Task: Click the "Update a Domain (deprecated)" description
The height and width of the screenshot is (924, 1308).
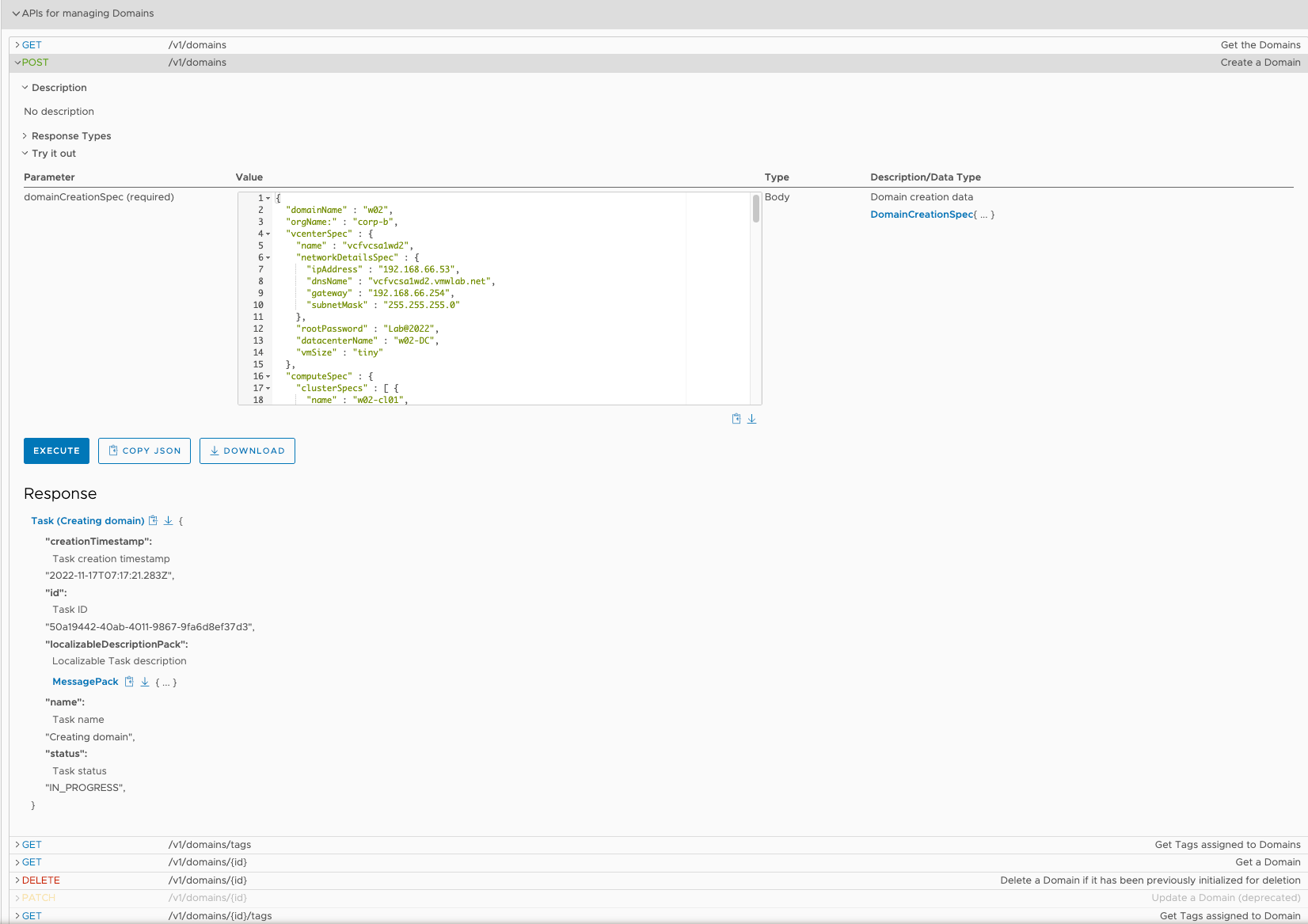Action: (1226, 898)
